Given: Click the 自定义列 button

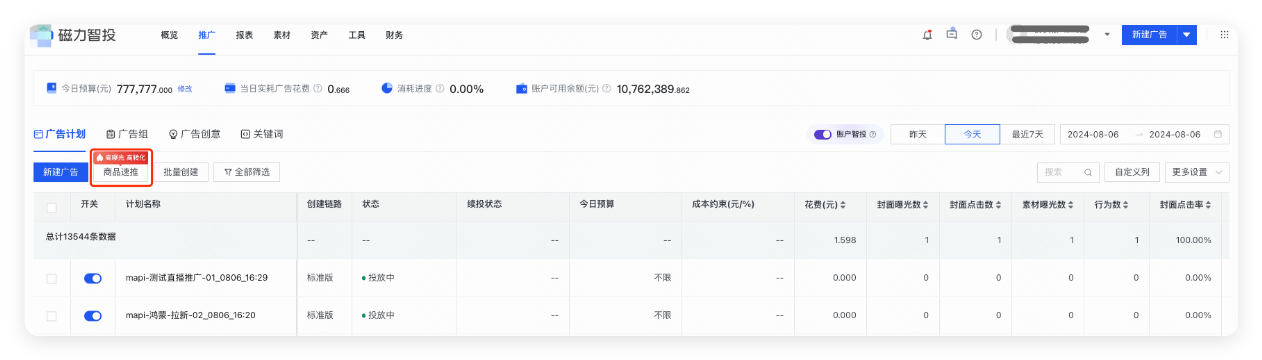Looking at the screenshot, I should tap(1132, 172).
